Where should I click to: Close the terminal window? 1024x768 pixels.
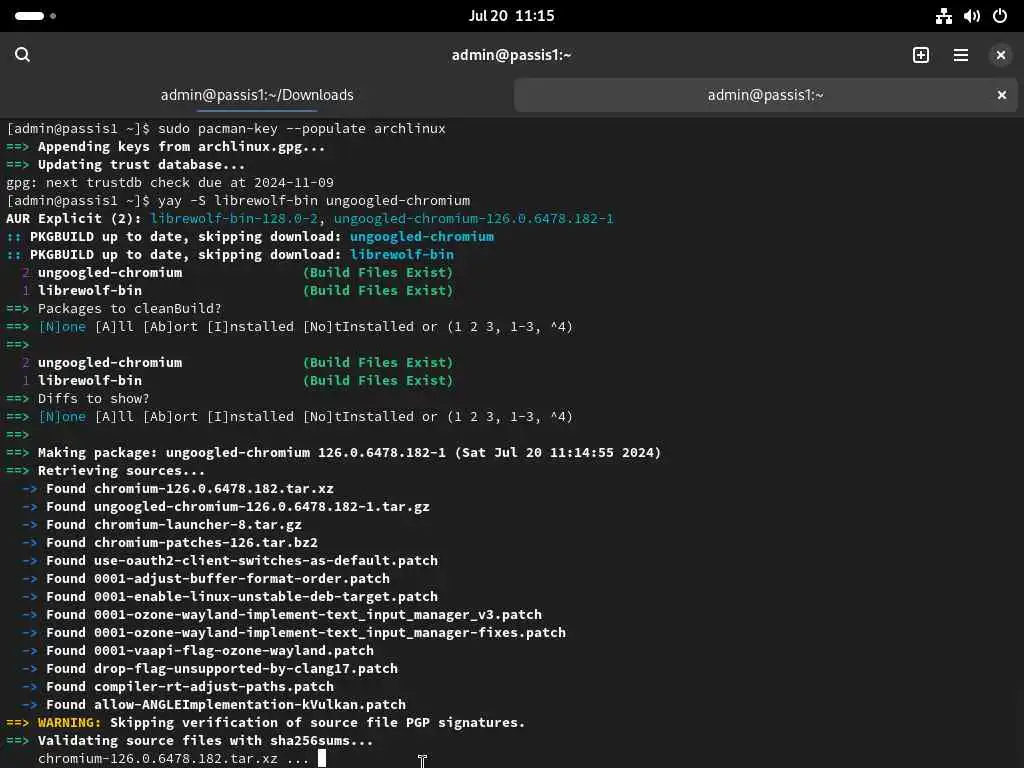(x=1000, y=56)
